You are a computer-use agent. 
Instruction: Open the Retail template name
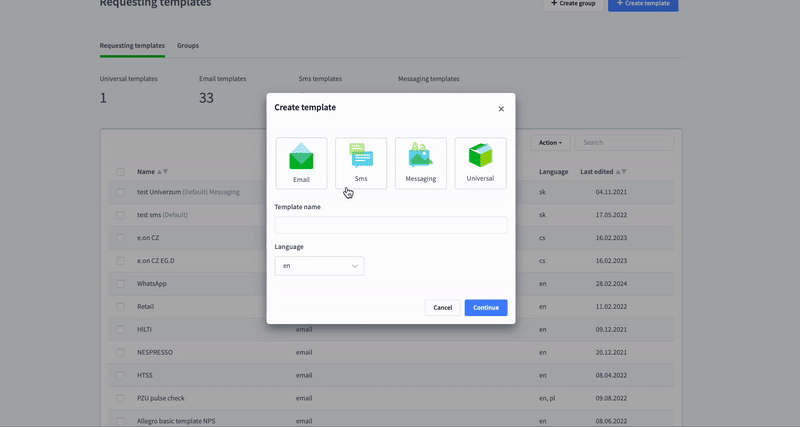tap(145, 307)
